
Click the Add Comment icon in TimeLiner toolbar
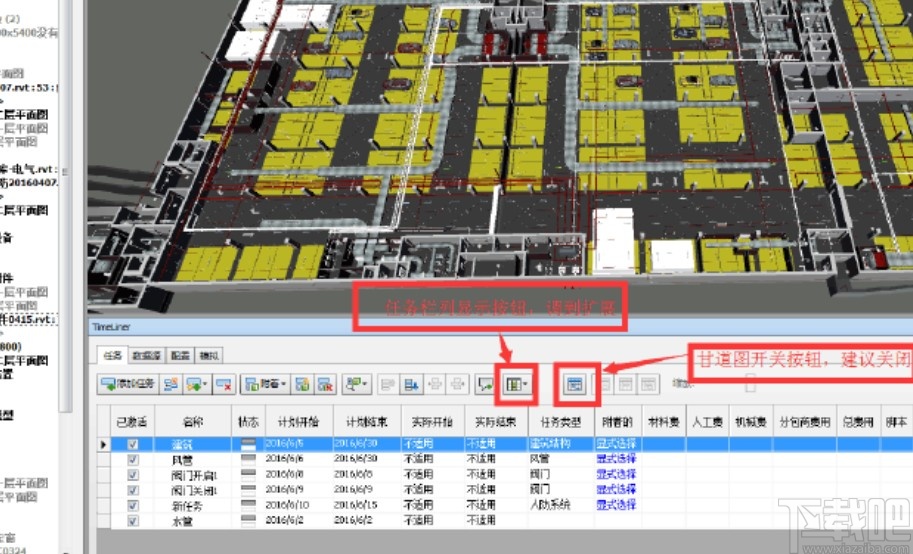pyautogui.click(x=484, y=384)
